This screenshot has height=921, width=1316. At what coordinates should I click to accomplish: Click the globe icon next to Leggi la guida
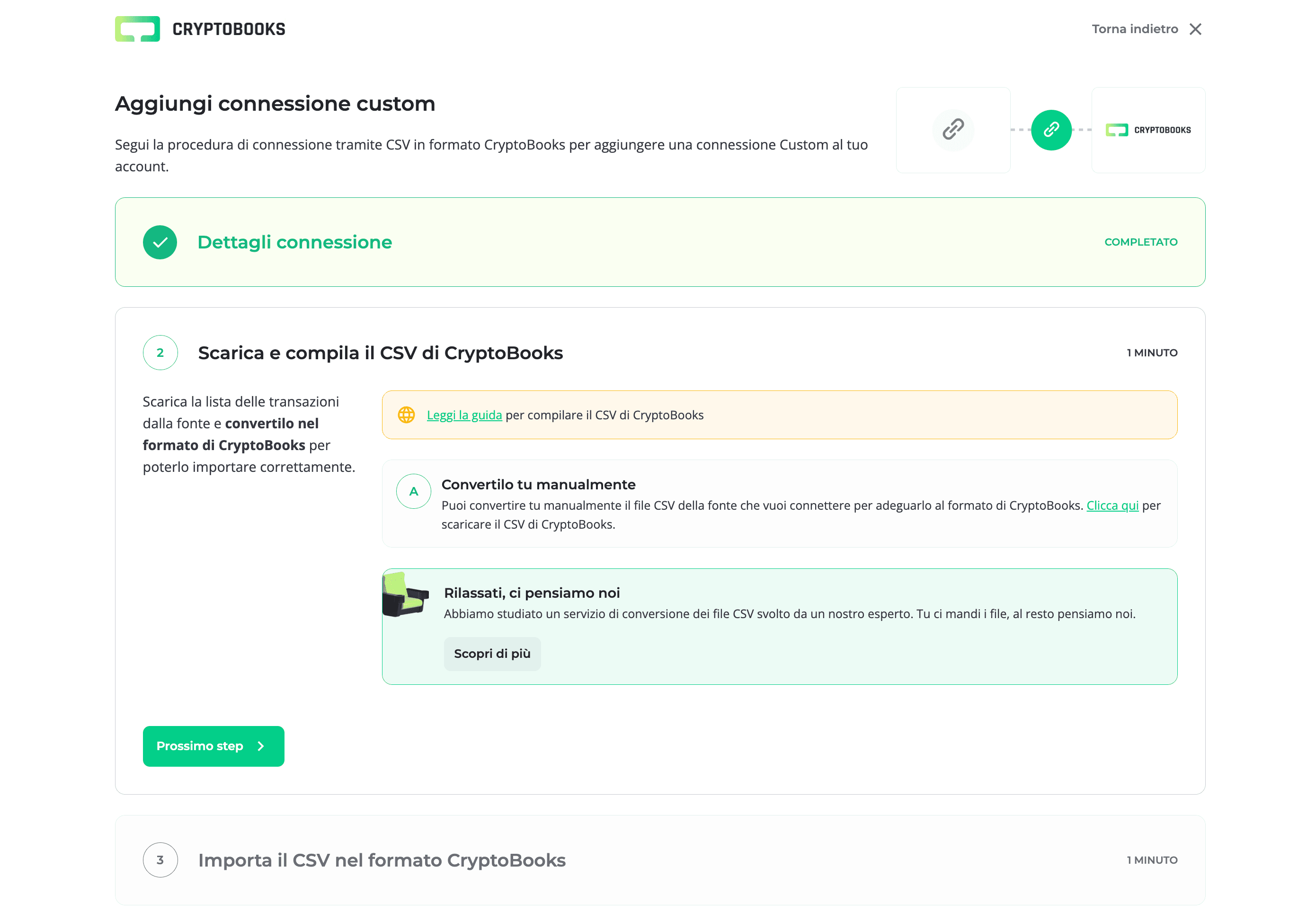pos(407,415)
